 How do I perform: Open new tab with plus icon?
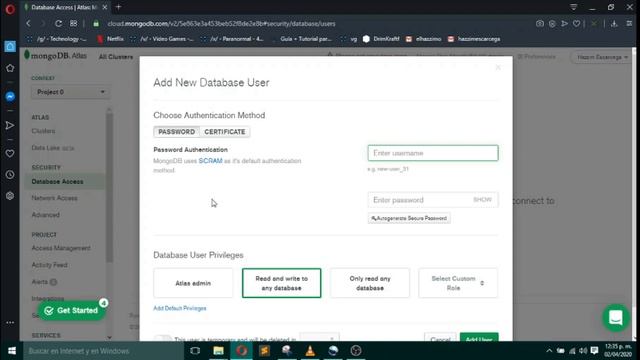[119, 7]
